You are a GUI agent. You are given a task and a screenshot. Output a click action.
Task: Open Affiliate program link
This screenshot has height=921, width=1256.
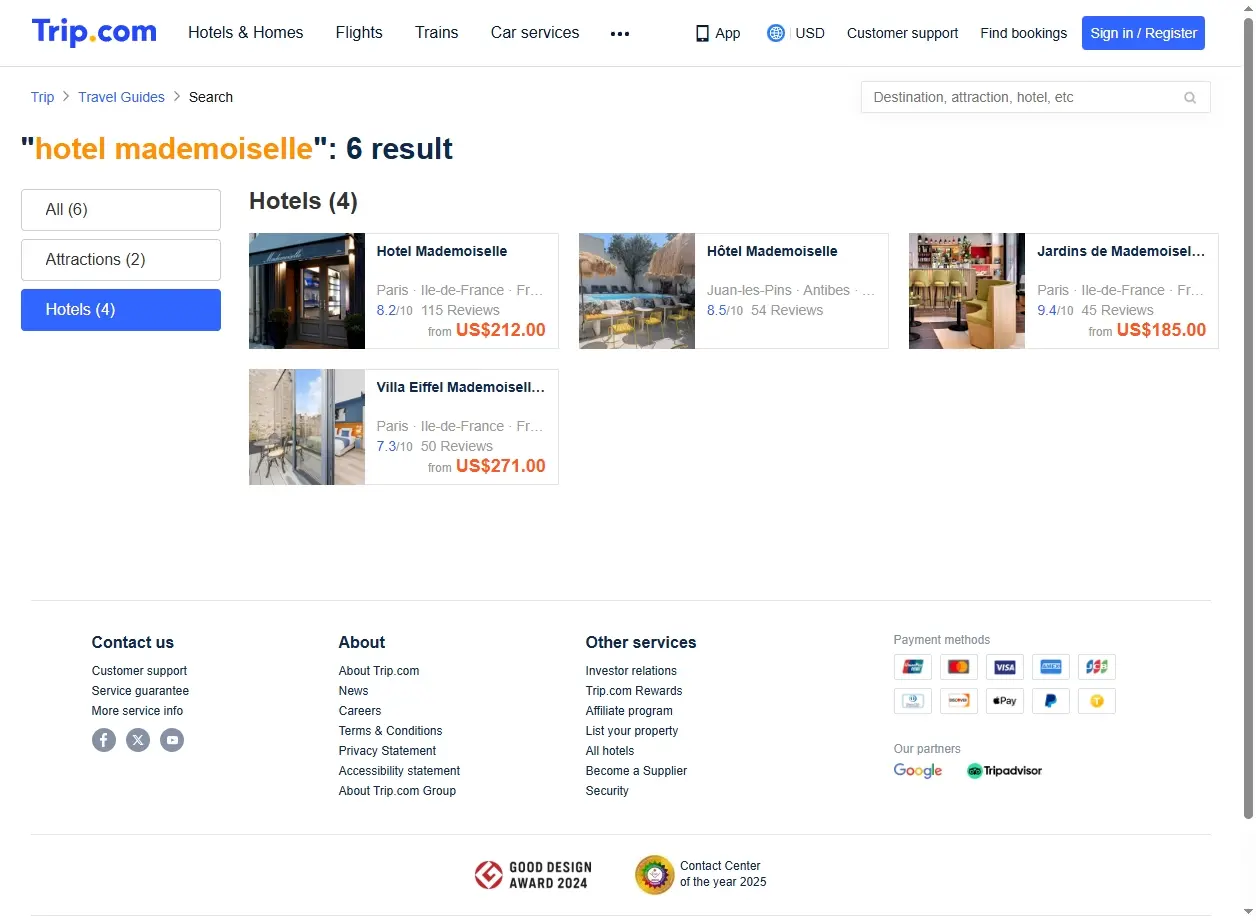pyautogui.click(x=629, y=711)
